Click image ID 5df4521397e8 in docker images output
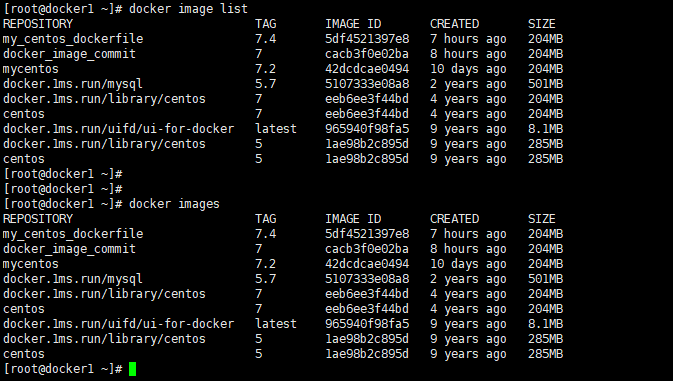 point(367,234)
